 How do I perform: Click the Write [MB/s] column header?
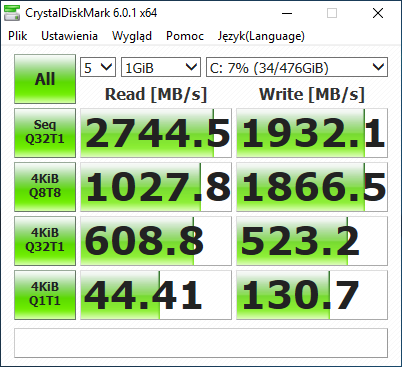(x=312, y=94)
